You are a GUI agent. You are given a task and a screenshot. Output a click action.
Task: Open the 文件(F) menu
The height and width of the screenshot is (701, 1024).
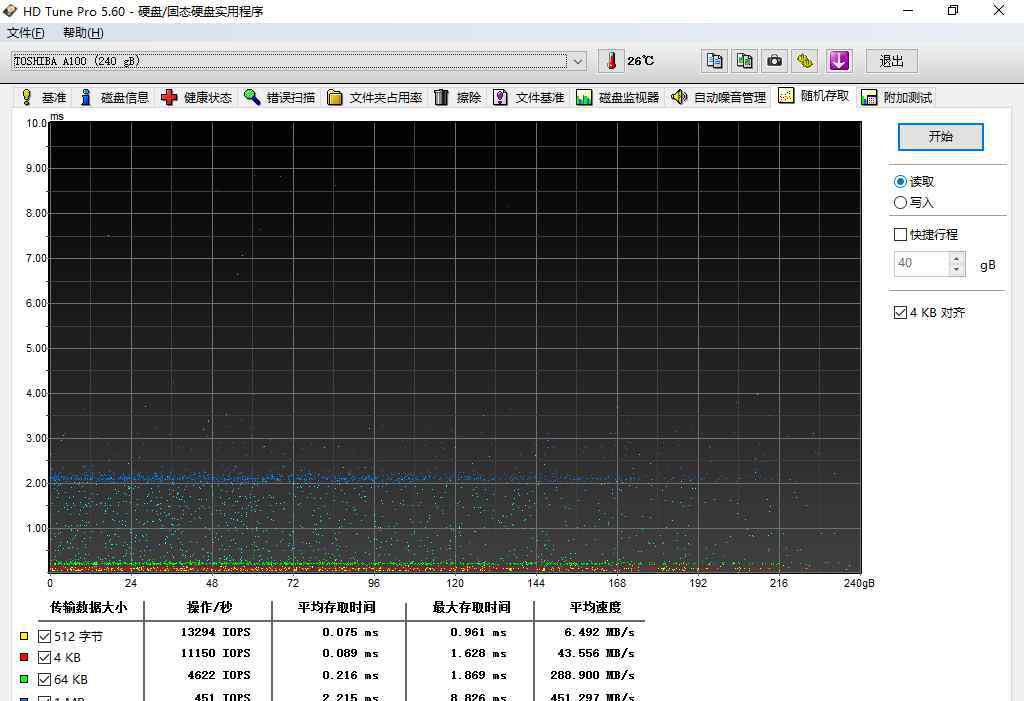click(25, 33)
